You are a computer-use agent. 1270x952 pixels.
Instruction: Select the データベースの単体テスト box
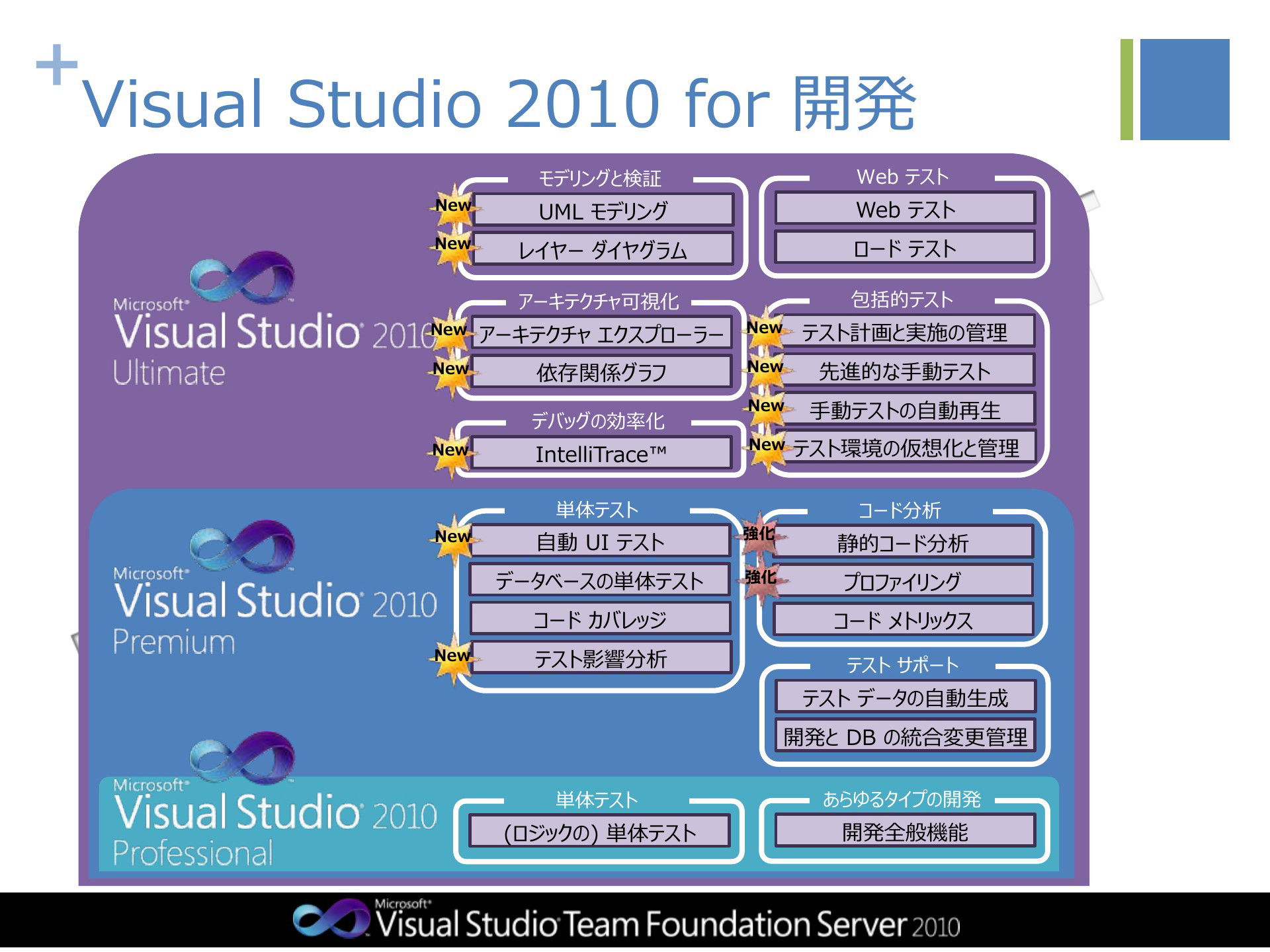[601, 580]
